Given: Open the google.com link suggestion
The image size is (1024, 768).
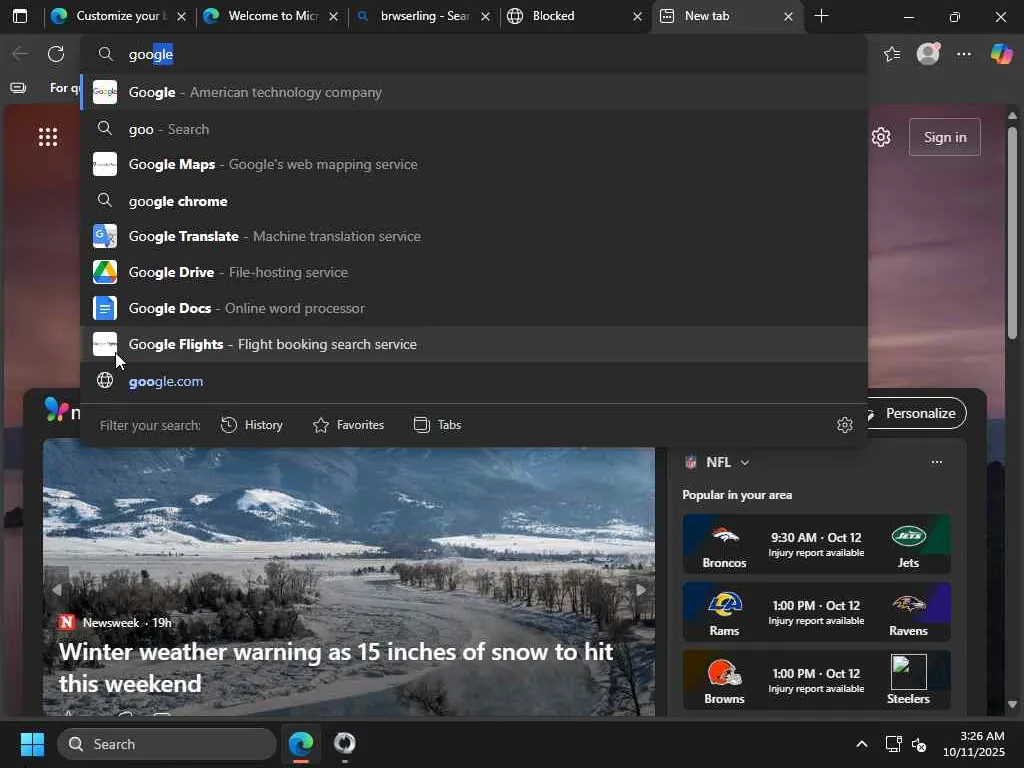Looking at the screenshot, I should [475, 381].
